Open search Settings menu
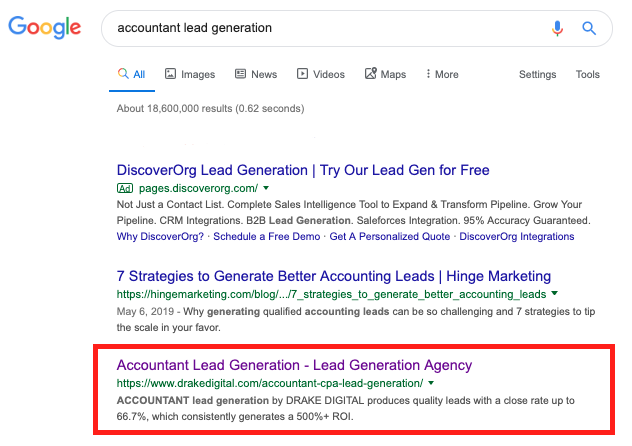 pos(537,75)
